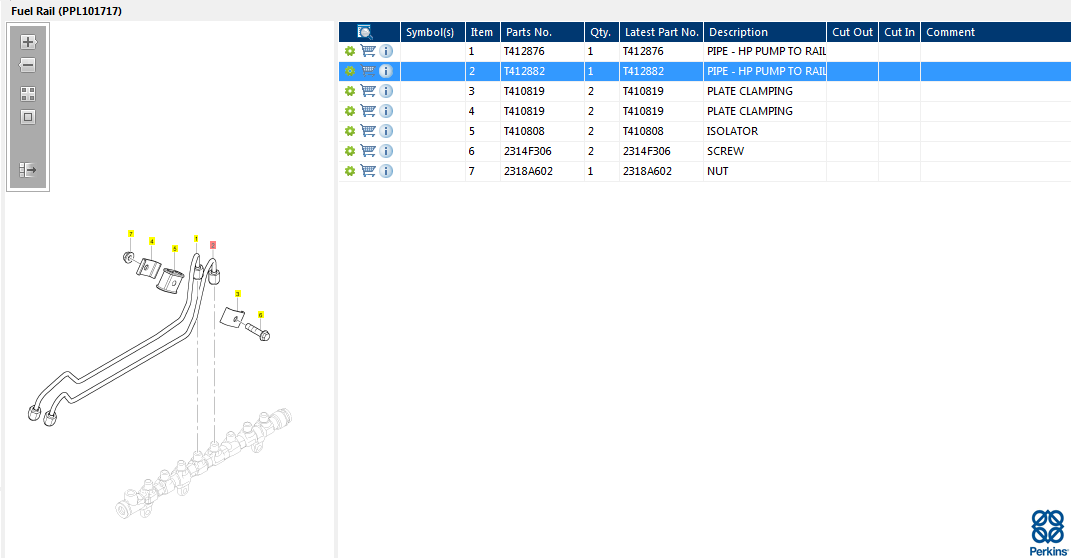Click the four-squares grid view icon
The height and width of the screenshot is (558, 1071).
[28, 94]
